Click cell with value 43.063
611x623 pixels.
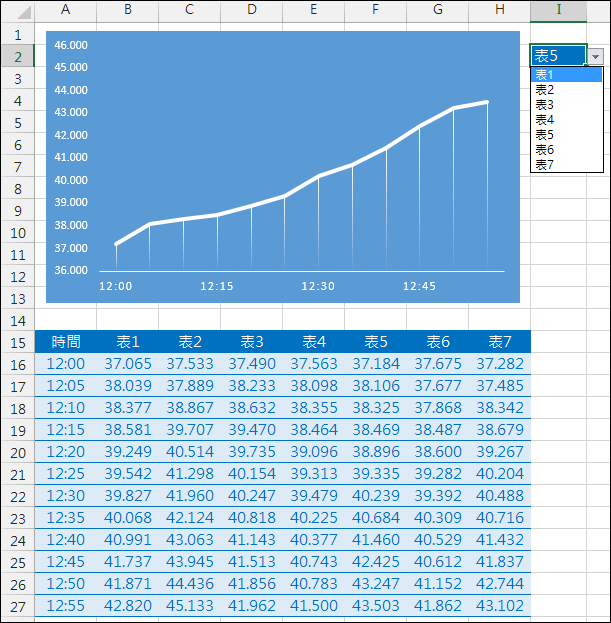189,540
